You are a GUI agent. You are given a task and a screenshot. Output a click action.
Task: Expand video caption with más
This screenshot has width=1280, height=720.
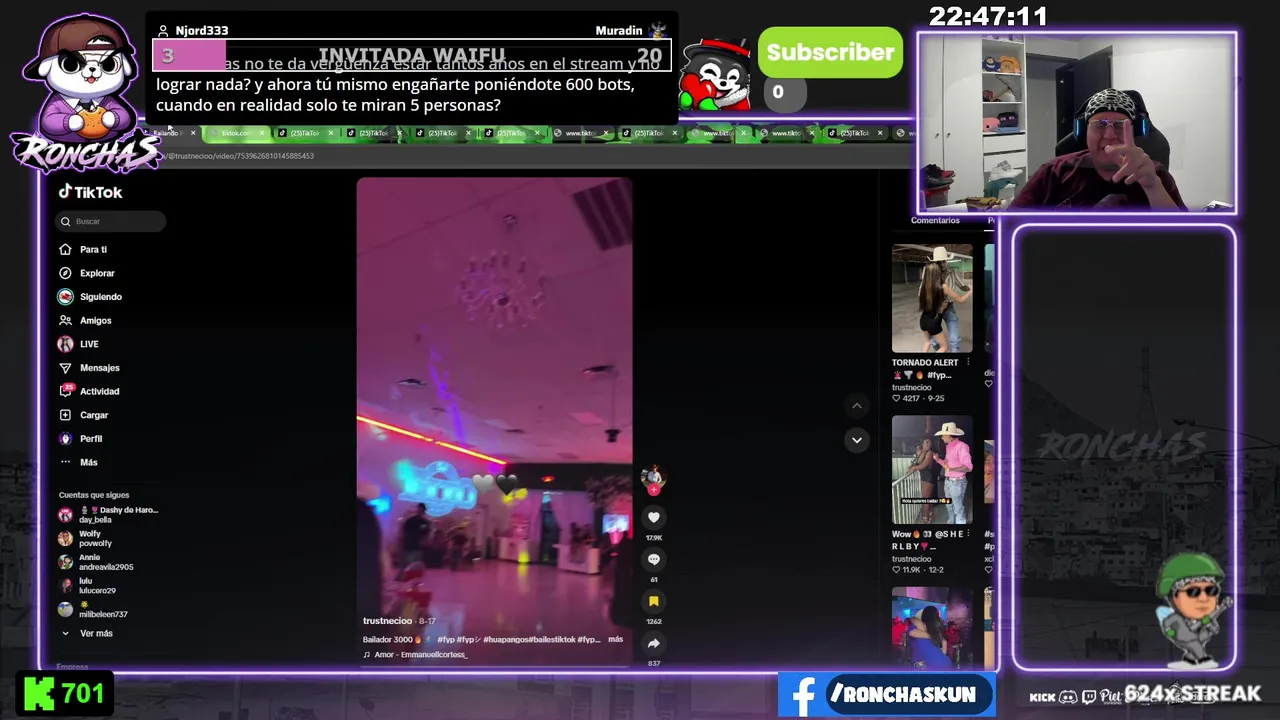tap(615, 639)
